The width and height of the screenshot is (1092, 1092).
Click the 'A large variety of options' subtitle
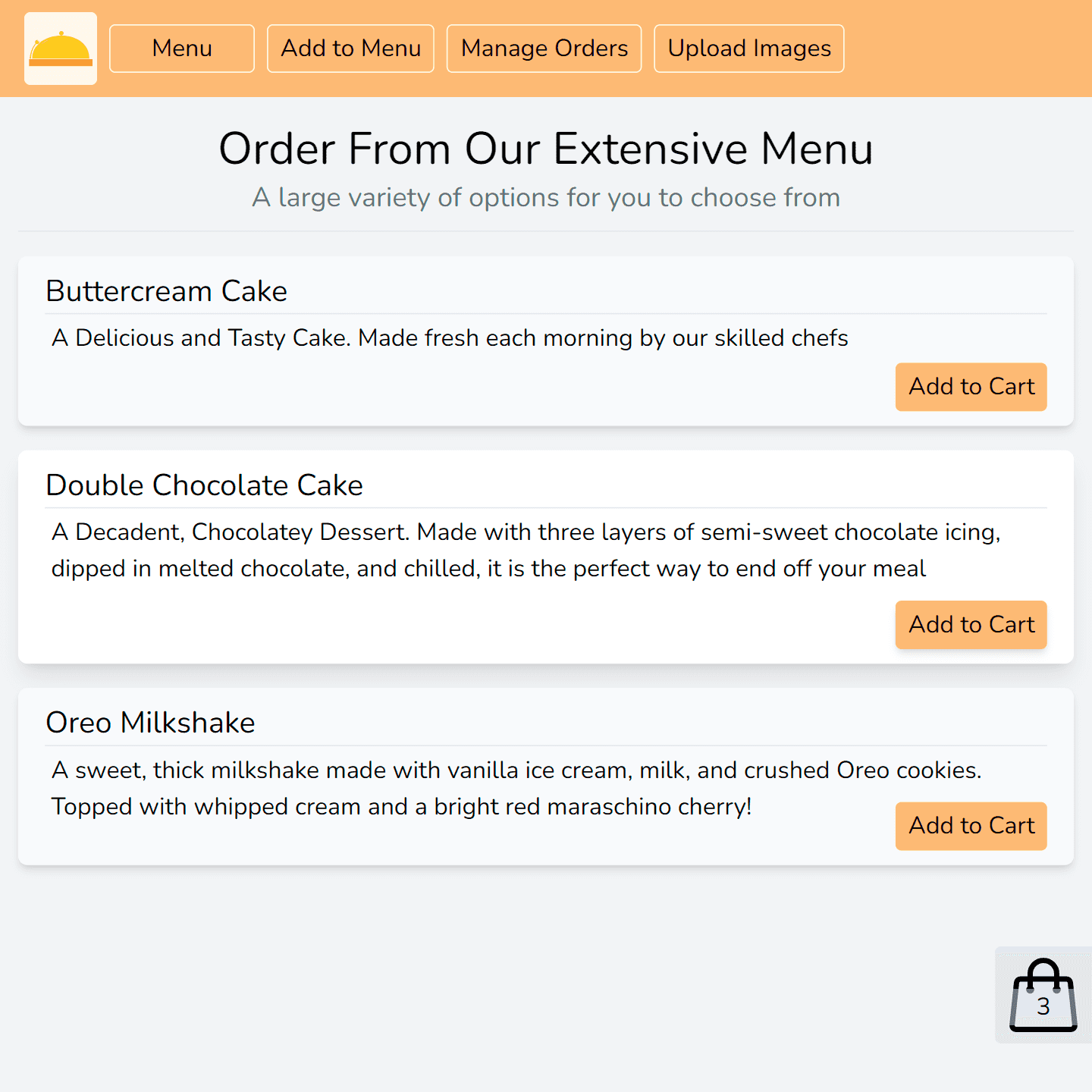click(x=546, y=197)
